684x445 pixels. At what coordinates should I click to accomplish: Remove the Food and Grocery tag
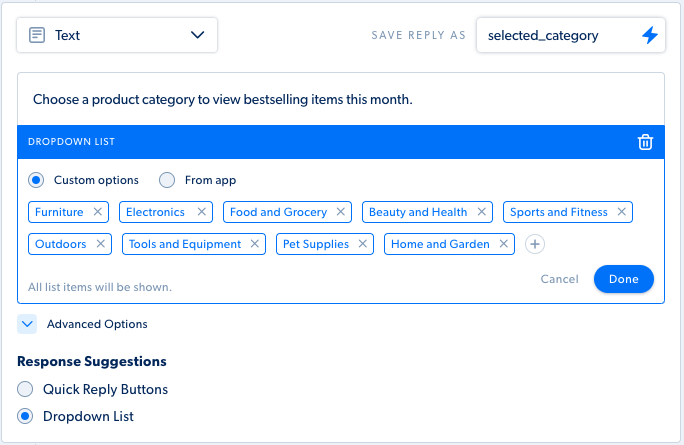(x=341, y=212)
